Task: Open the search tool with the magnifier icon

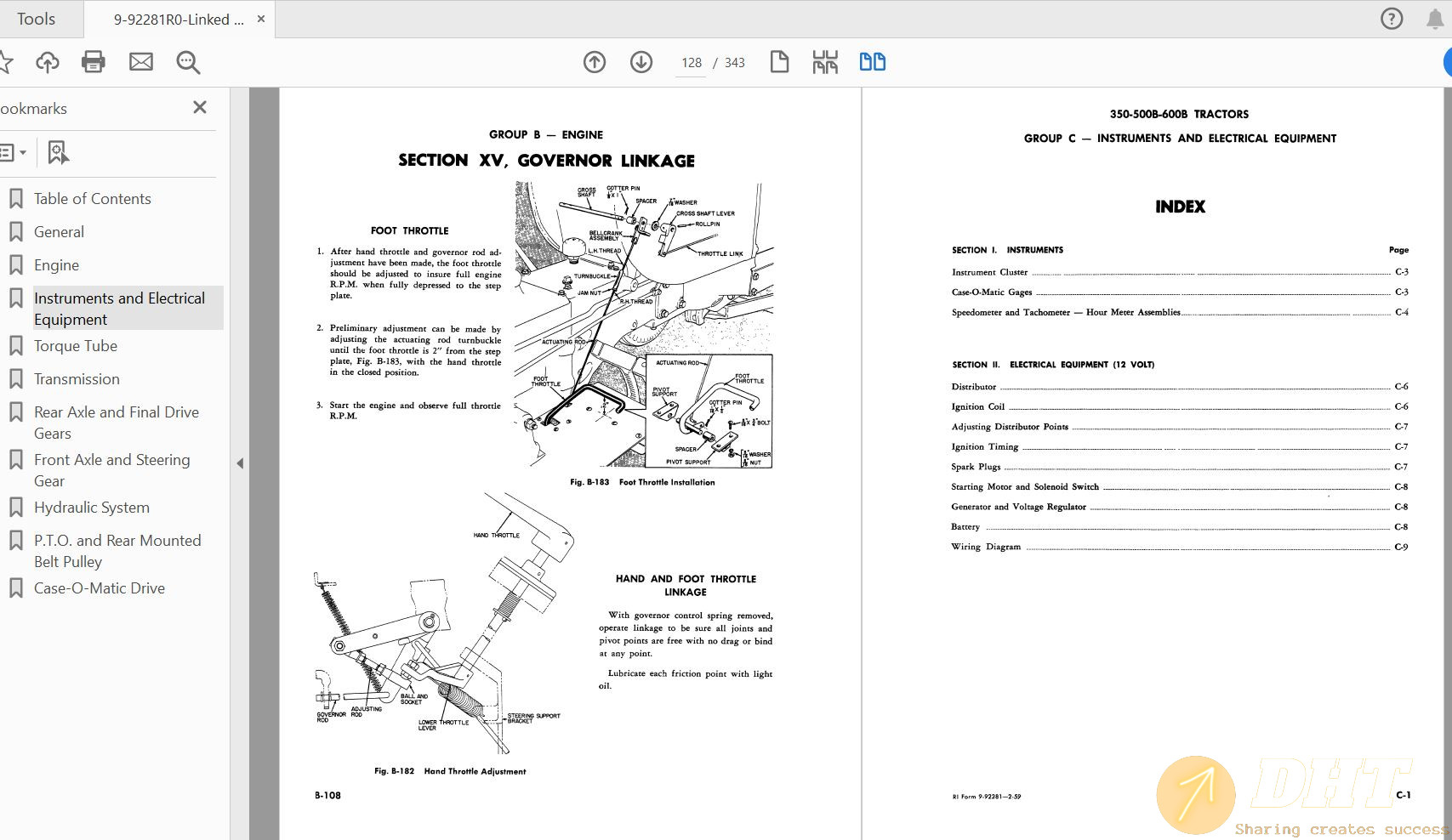Action: [x=188, y=62]
